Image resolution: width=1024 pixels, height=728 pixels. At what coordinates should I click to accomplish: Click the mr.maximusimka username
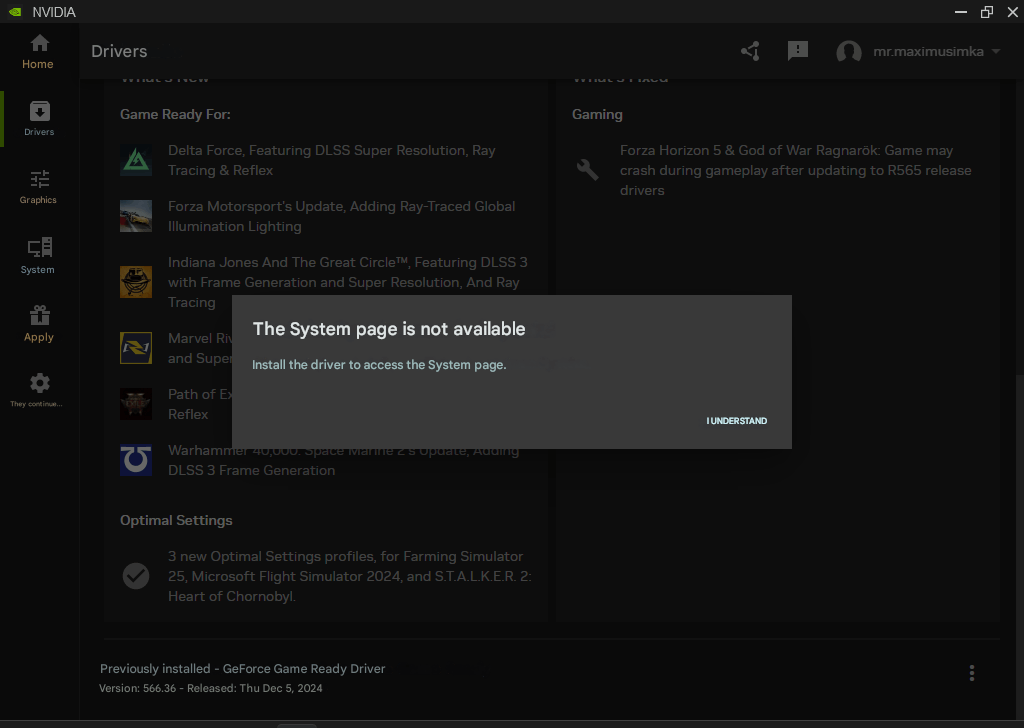[x=928, y=52]
